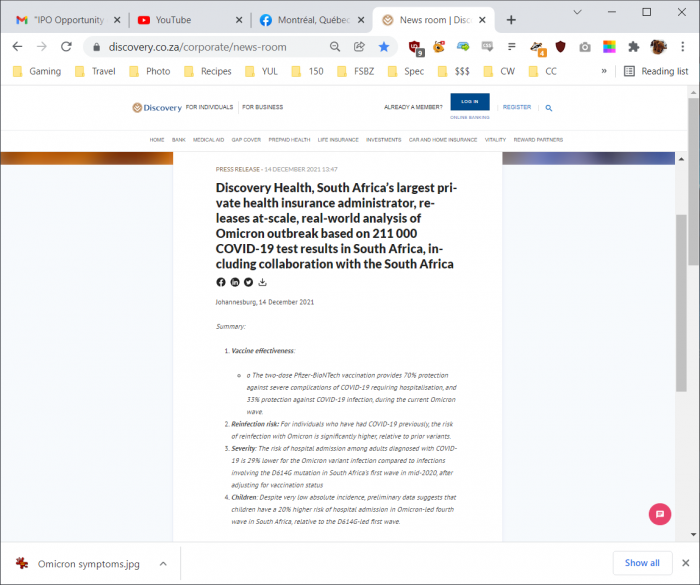This screenshot has width=700, height=585.
Task: Open the Gaming bookmarks folder
Action: click(37, 71)
